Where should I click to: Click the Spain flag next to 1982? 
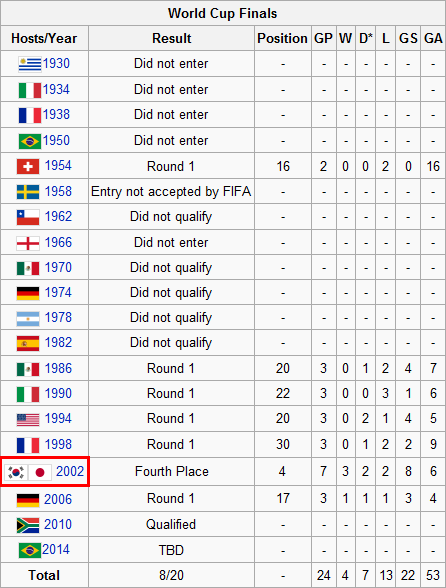click(28, 344)
